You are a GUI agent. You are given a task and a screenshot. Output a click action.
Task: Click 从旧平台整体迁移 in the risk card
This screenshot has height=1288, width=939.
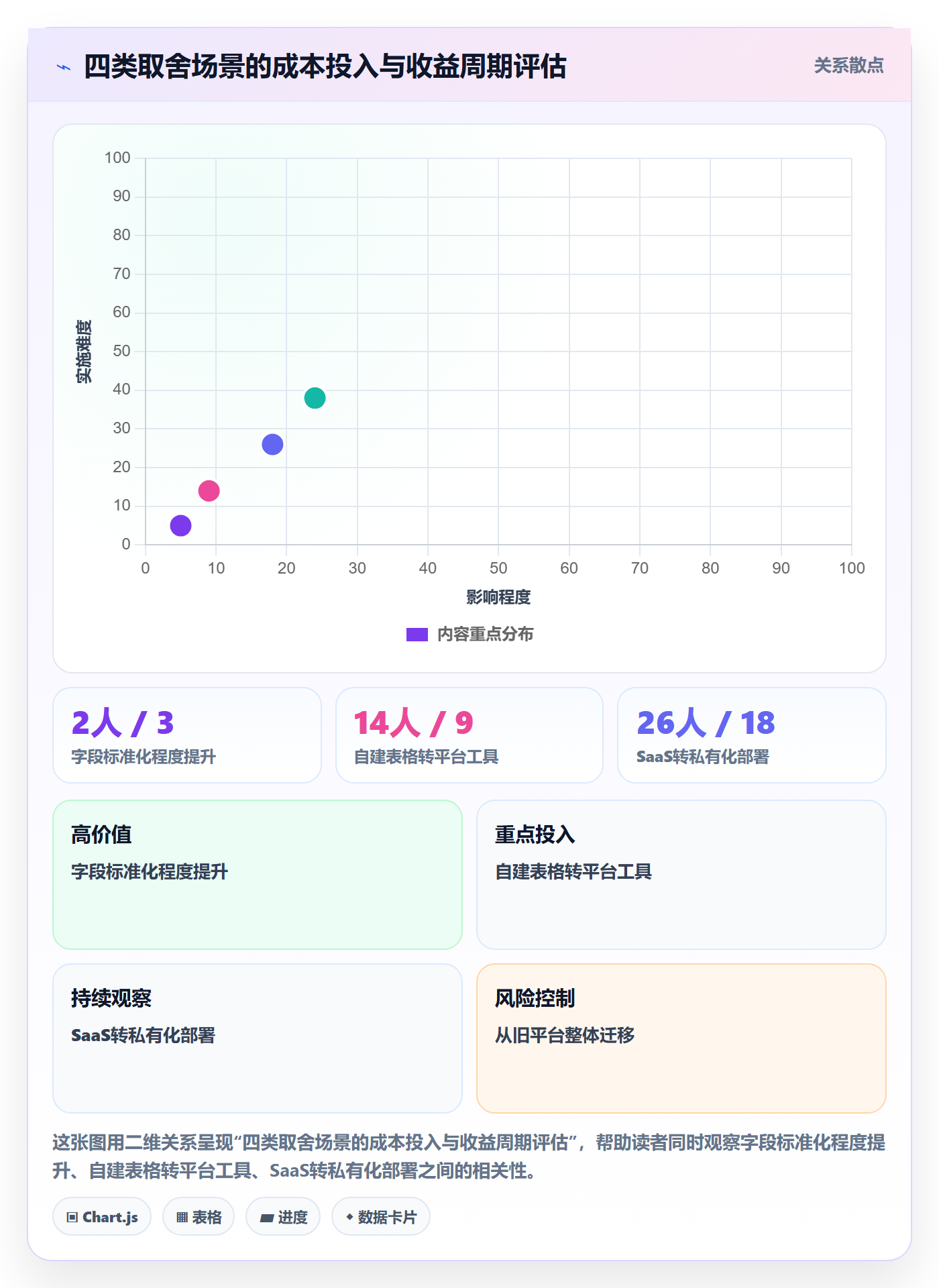[x=565, y=1036]
